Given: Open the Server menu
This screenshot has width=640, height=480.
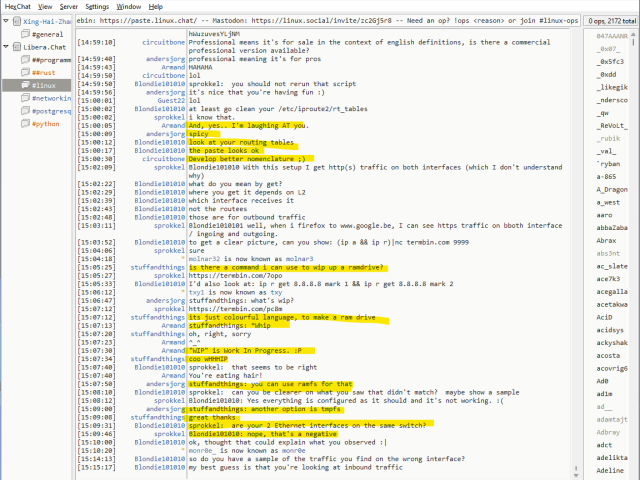Looking at the screenshot, I should point(94,6).
